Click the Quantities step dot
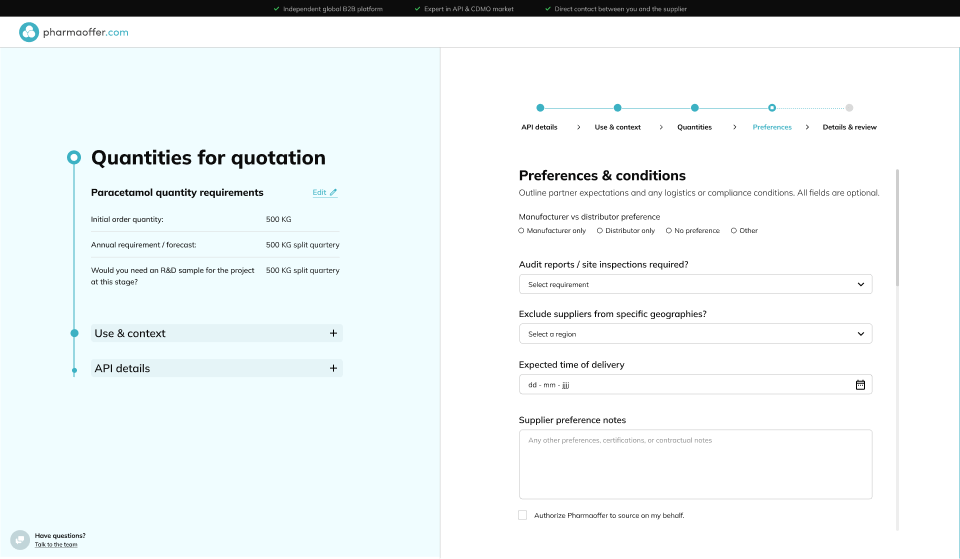 (694, 108)
